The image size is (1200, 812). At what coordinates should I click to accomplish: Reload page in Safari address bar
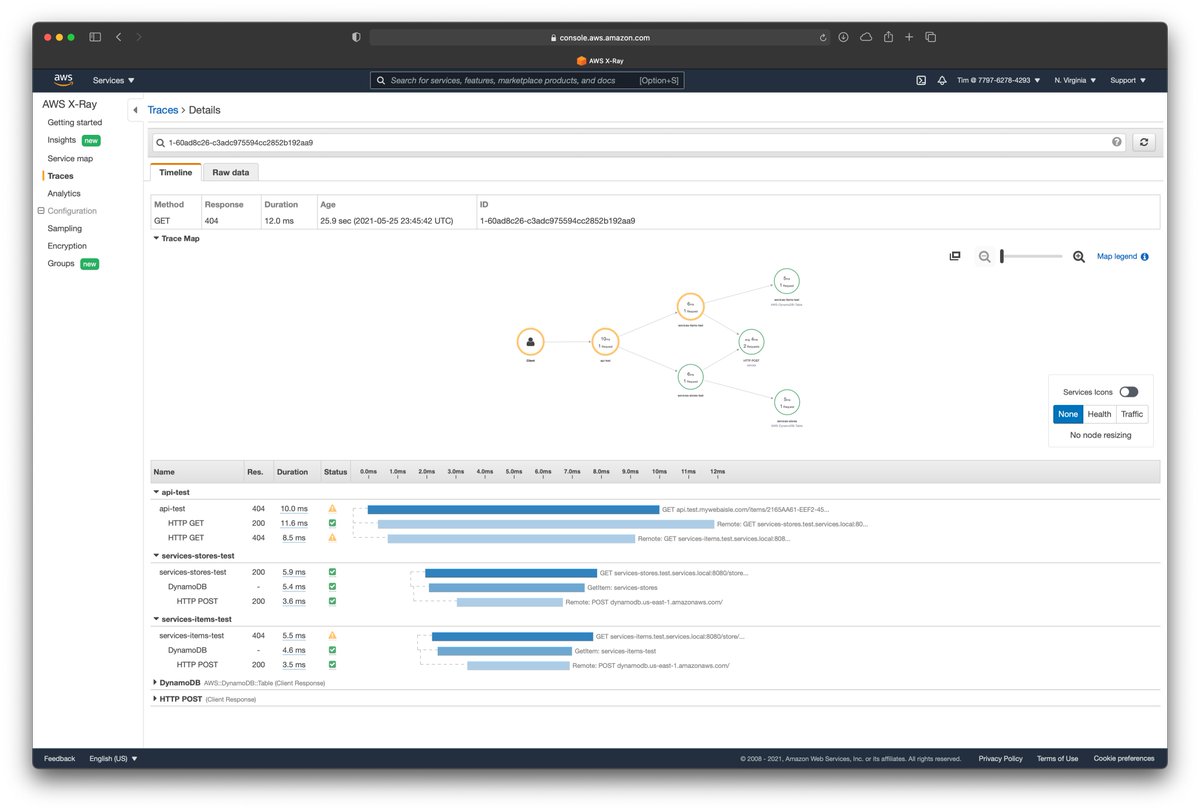click(823, 38)
